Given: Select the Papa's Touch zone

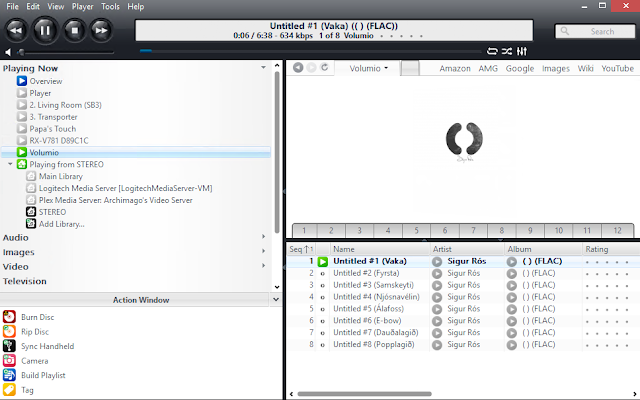Looking at the screenshot, I should (x=52, y=129).
